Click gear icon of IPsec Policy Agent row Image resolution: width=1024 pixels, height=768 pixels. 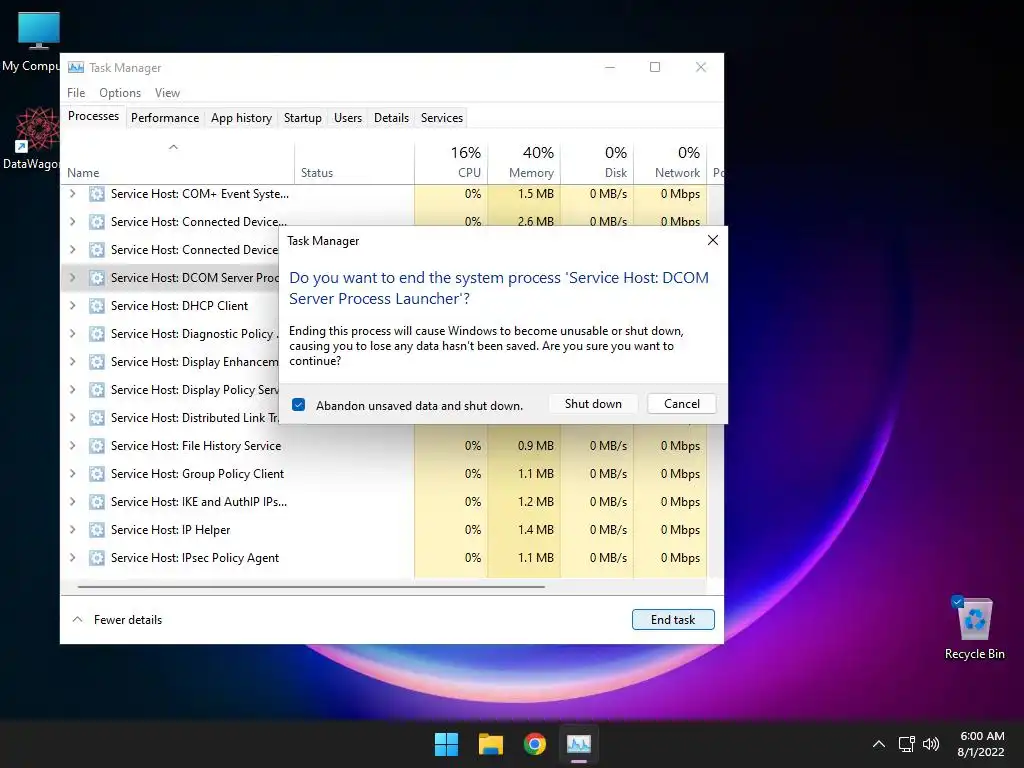[x=97, y=558]
